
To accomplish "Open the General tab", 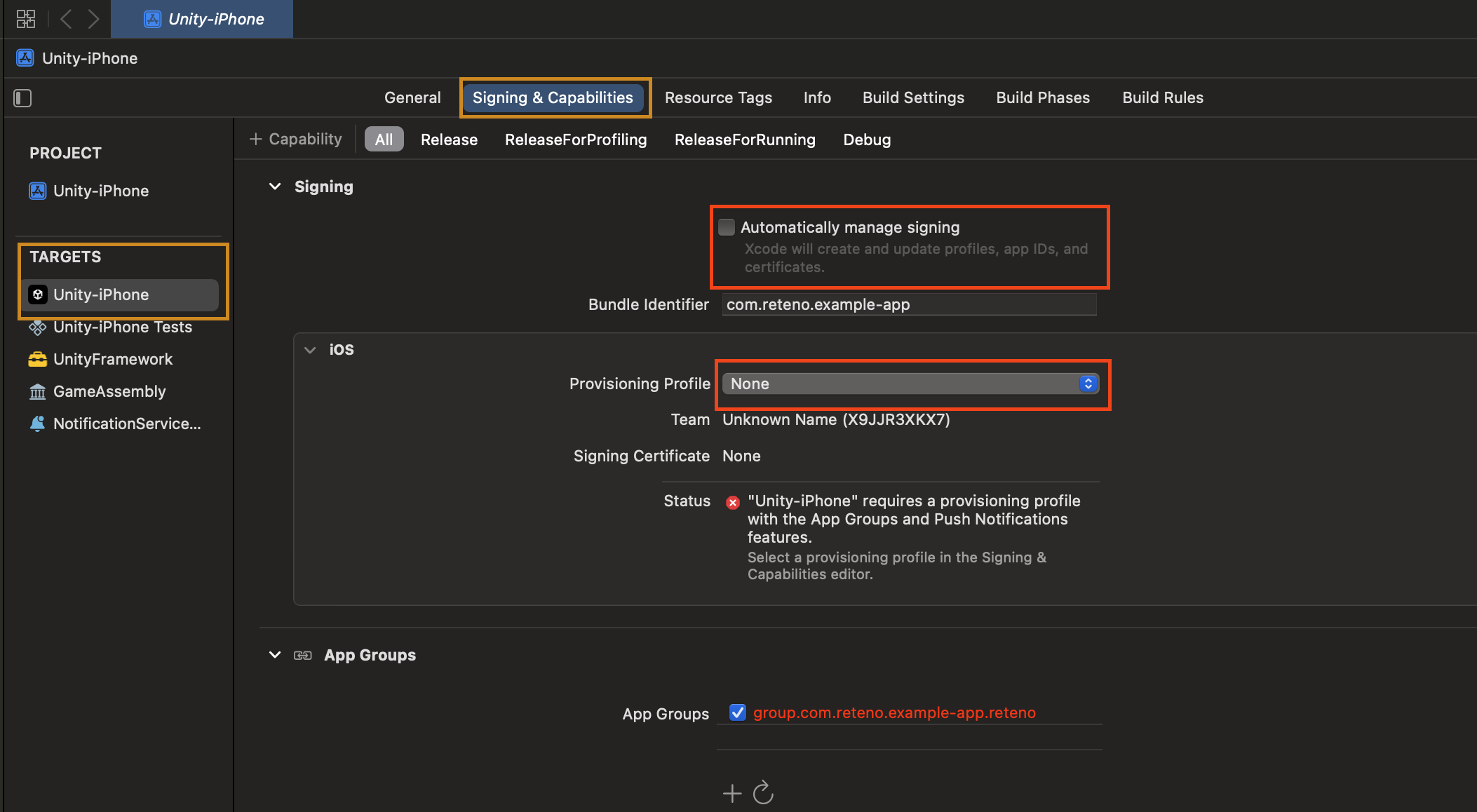I will pos(412,97).
